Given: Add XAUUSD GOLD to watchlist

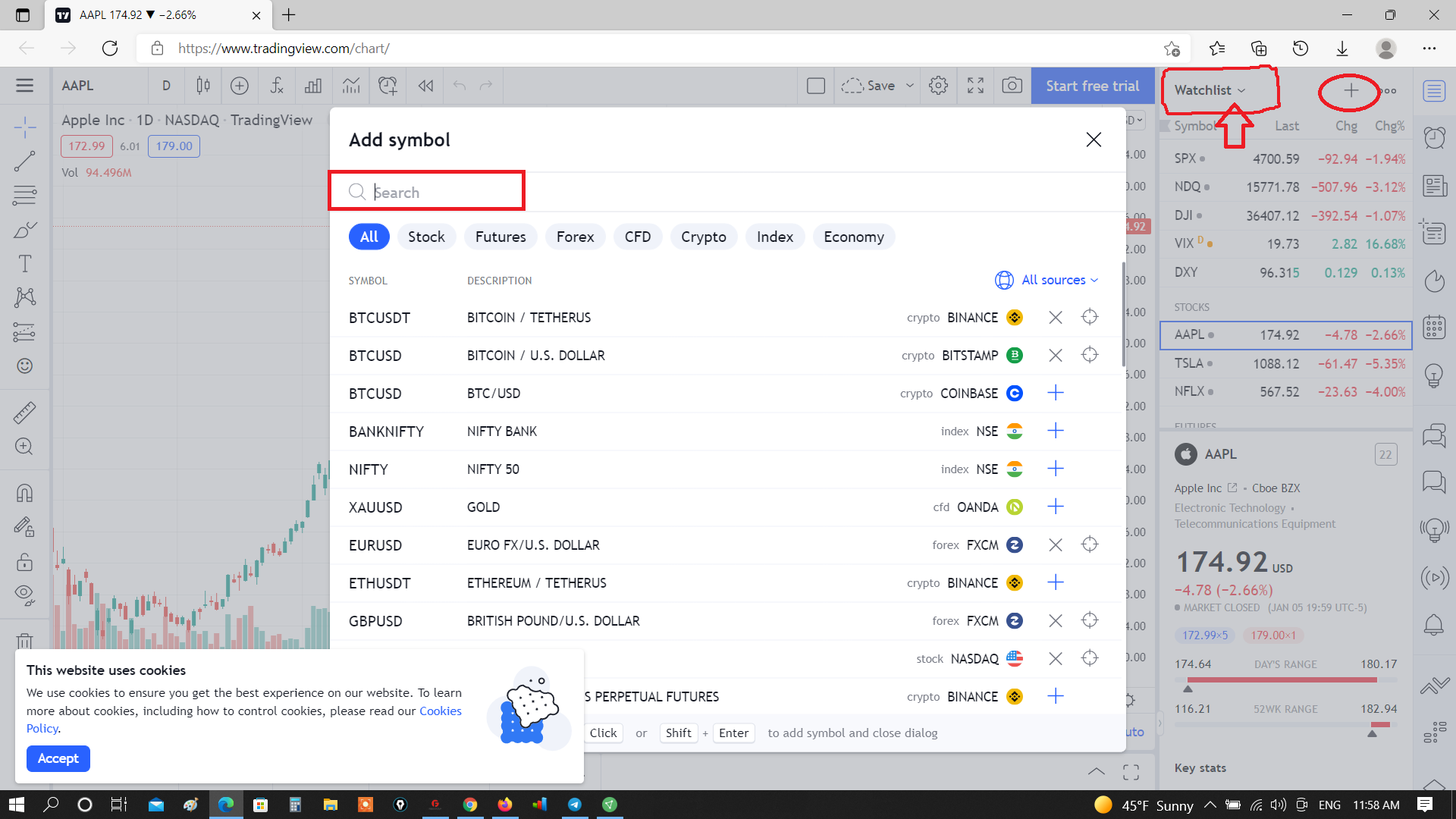Looking at the screenshot, I should 1056,507.
